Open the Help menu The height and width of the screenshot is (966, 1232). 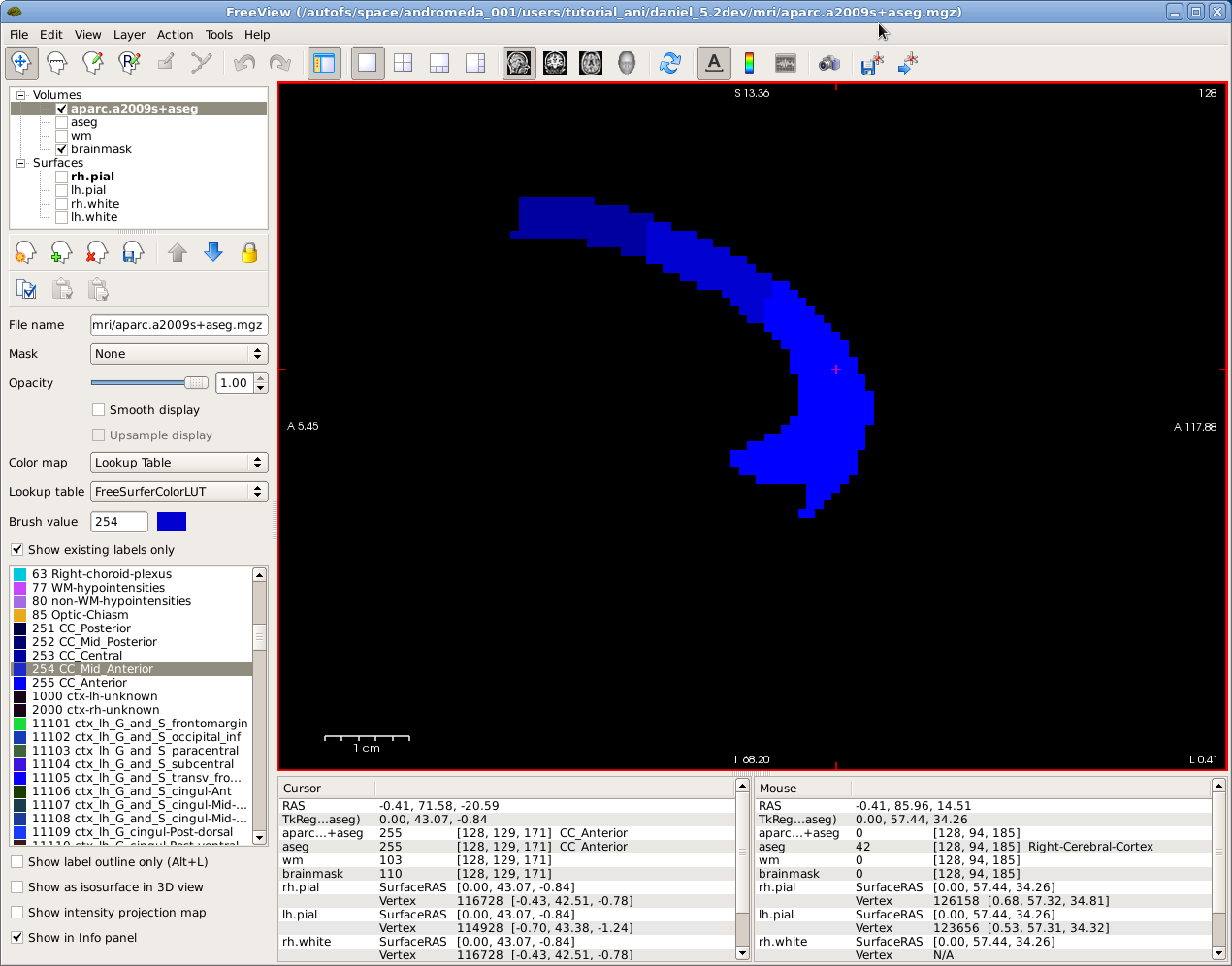pyautogui.click(x=257, y=34)
